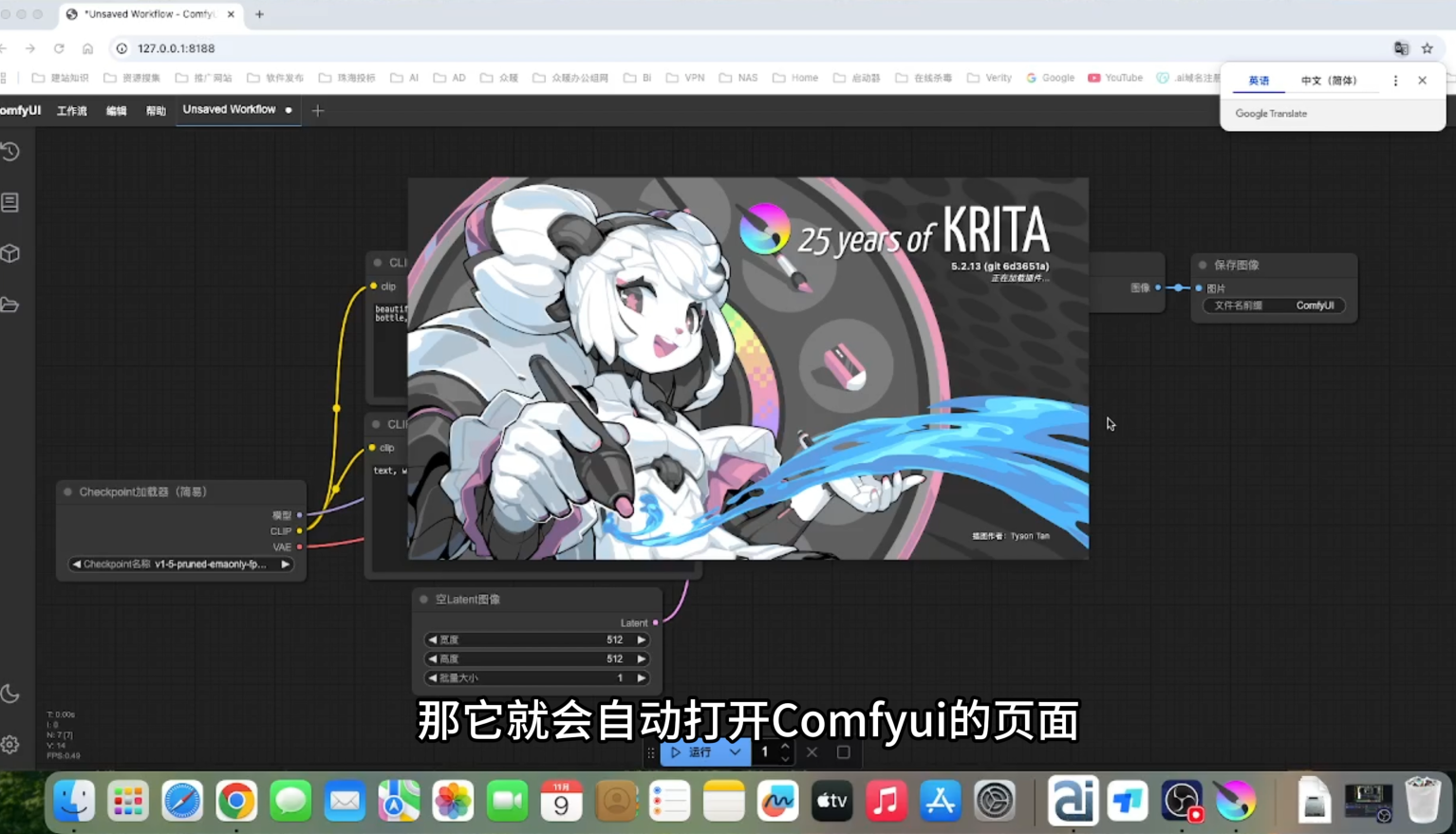1456x834 pixels.
Task: Decrease 高度 with the left arrow
Action: coord(433,659)
